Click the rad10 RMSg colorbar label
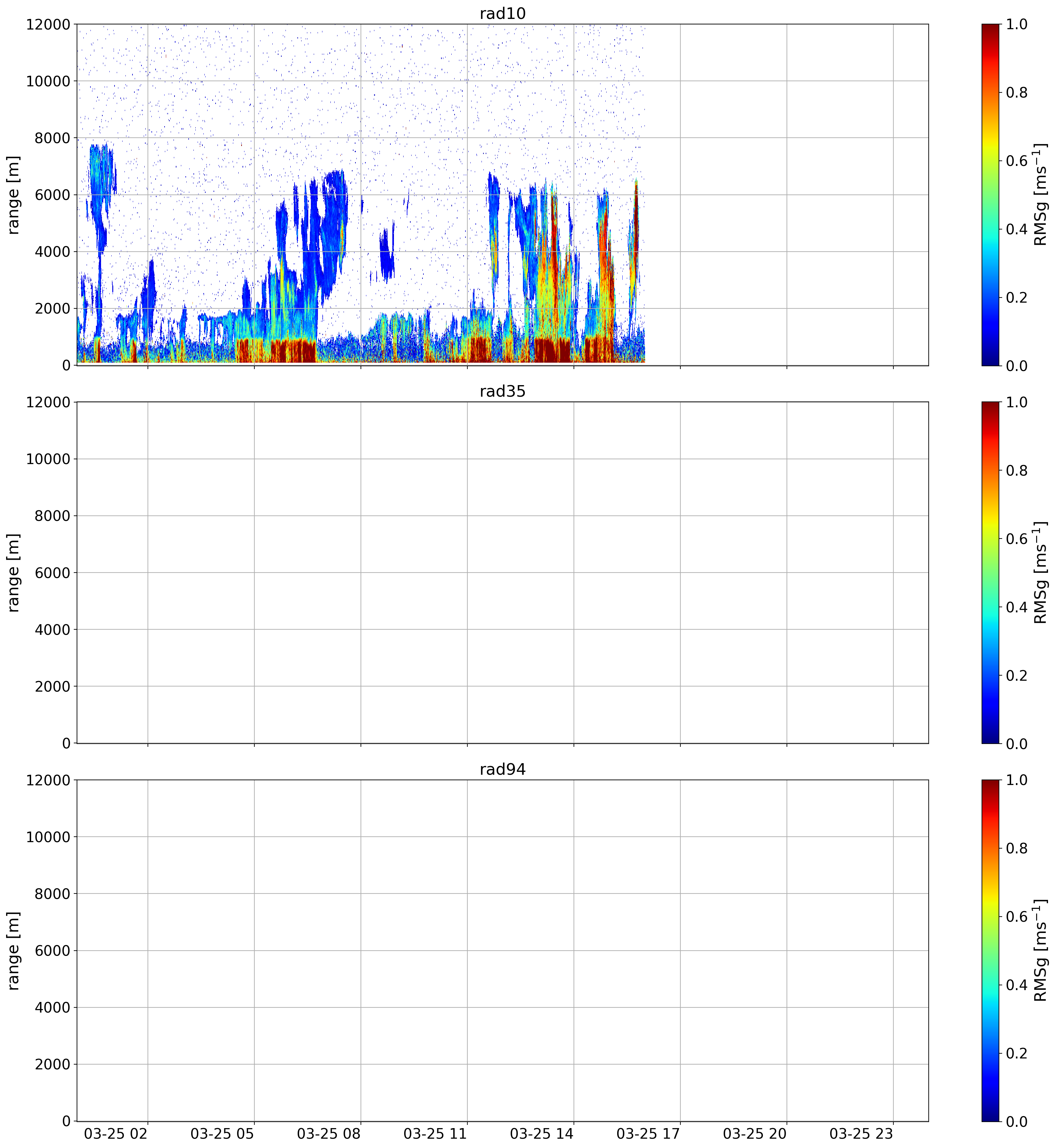Viewport: 1057px width, 1148px height. click(x=1040, y=194)
